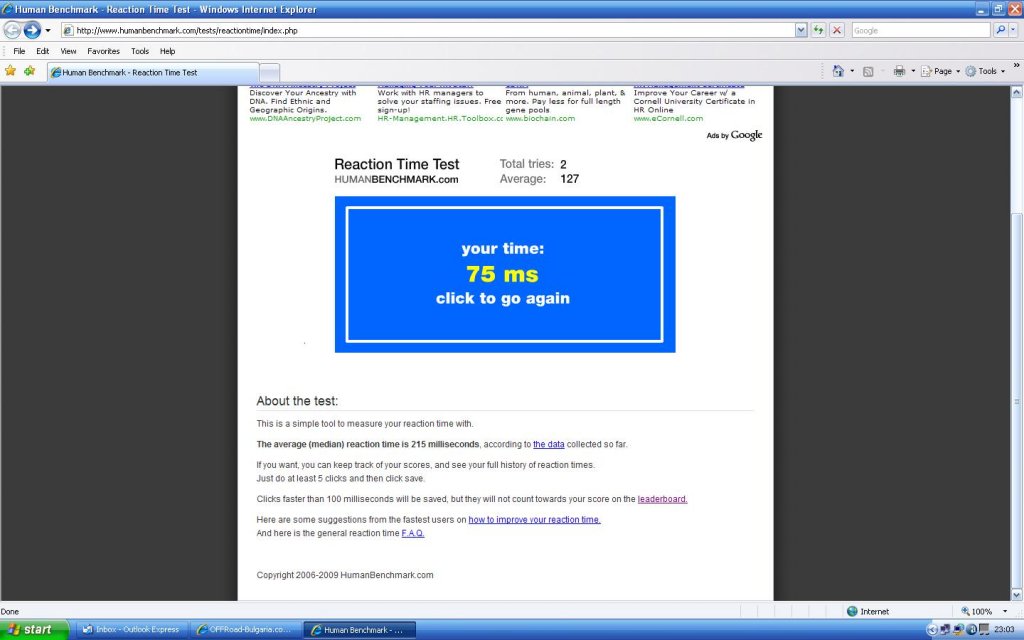This screenshot has height=640, width=1024.
Task: Click the 100% zoom level button
Action: pos(976,611)
